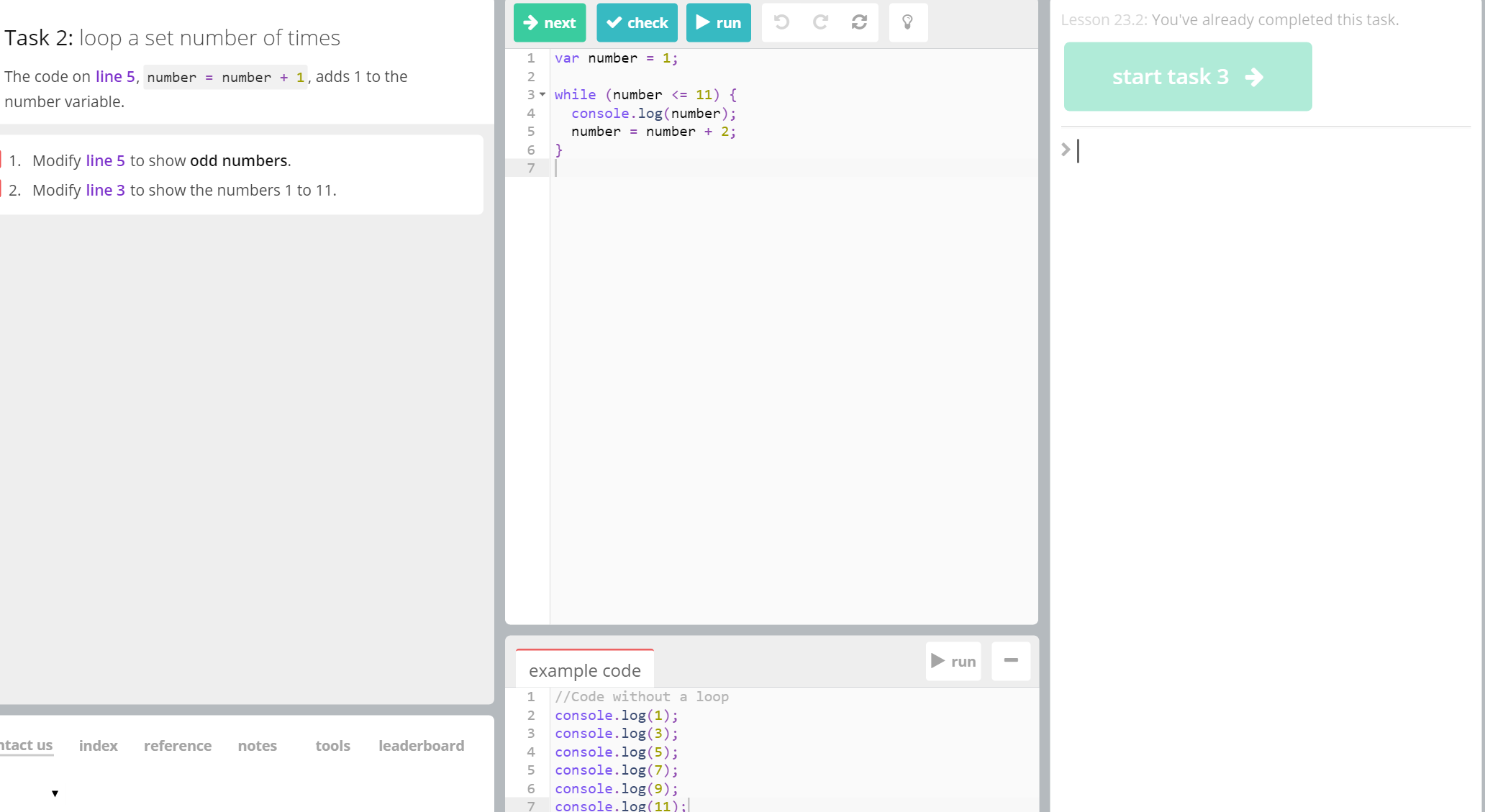
Task: Click the lightbulb hint icon
Action: click(x=908, y=22)
